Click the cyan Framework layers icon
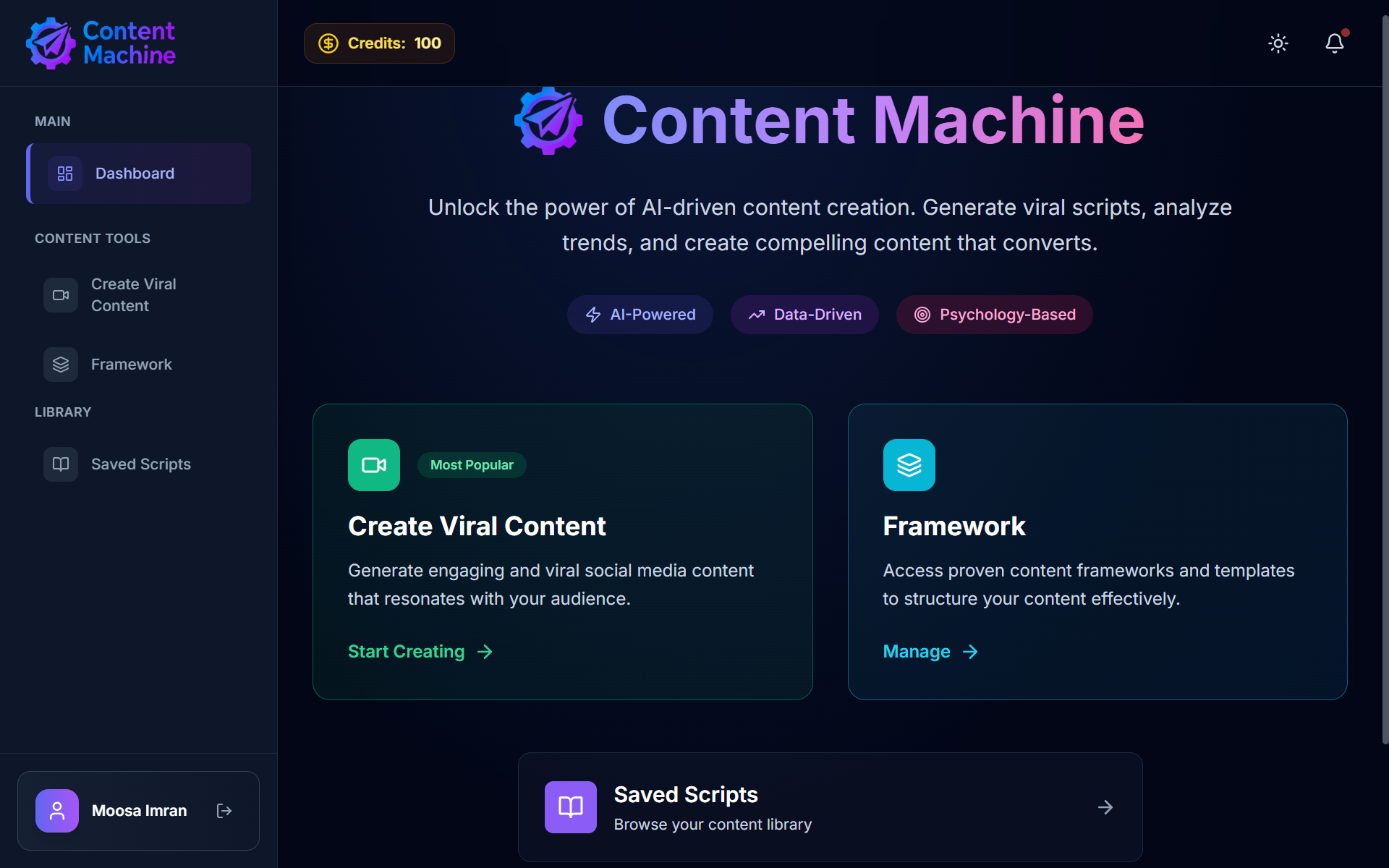This screenshot has height=868, width=1389. coord(909,465)
